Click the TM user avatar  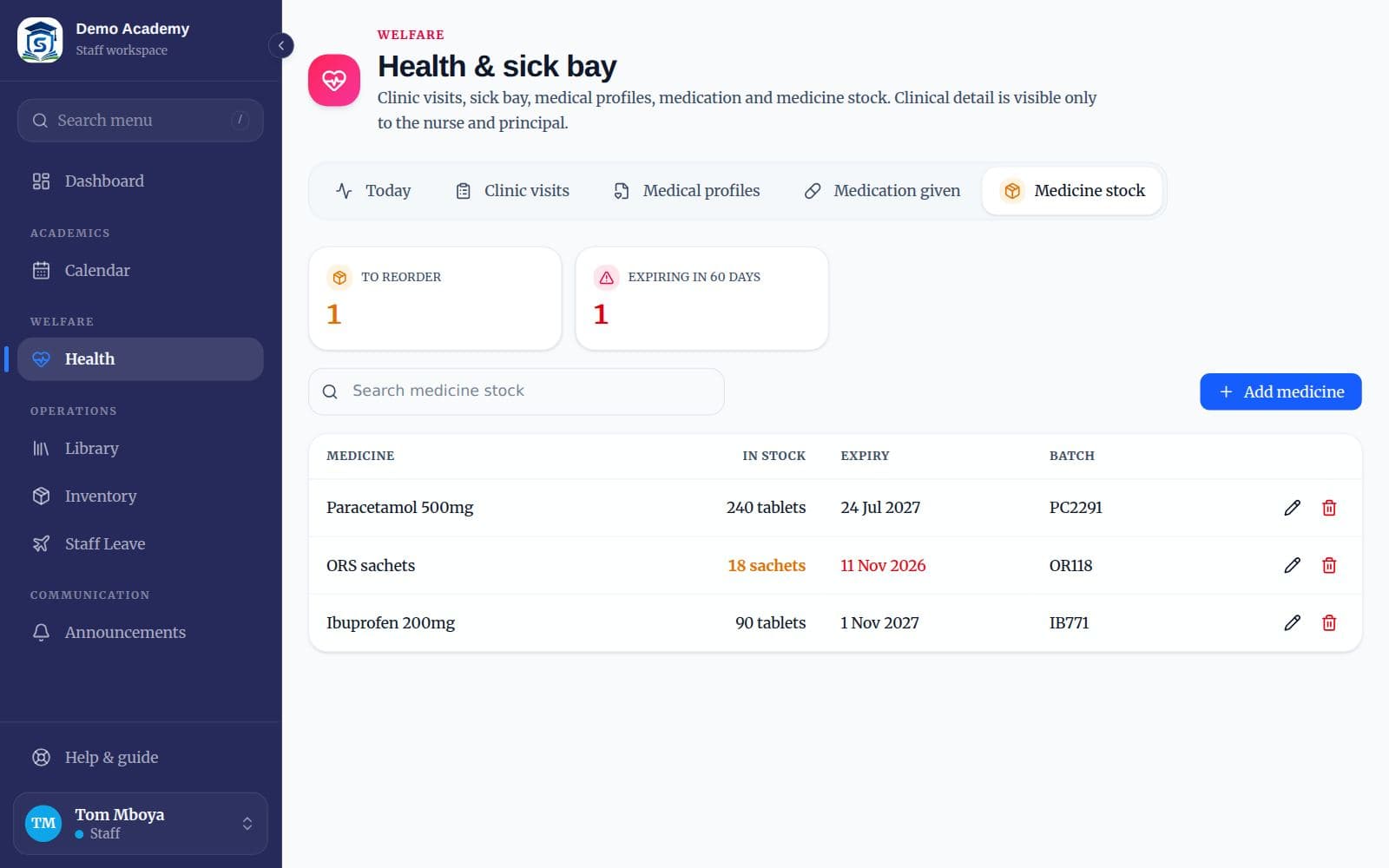(43, 824)
